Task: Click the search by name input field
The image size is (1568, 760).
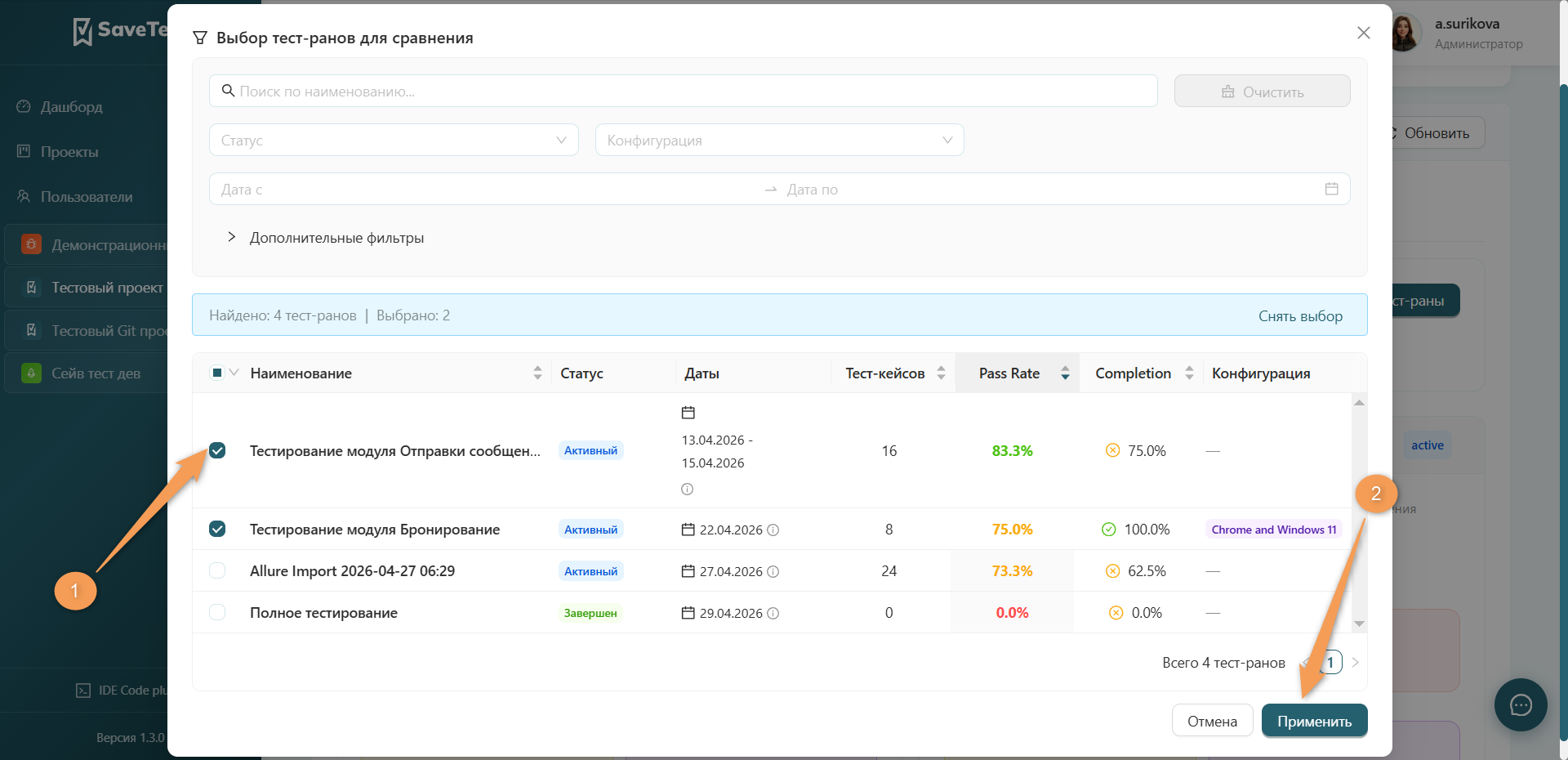Action: click(683, 91)
